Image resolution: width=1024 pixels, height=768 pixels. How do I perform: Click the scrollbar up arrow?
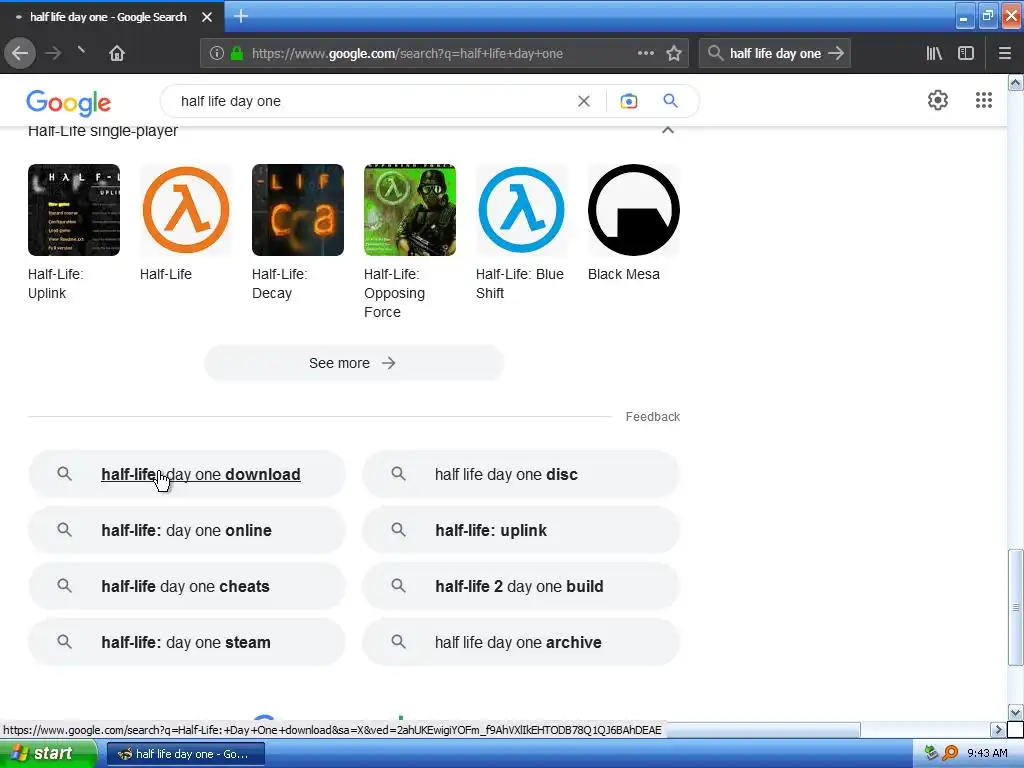tap(1015, 82)
